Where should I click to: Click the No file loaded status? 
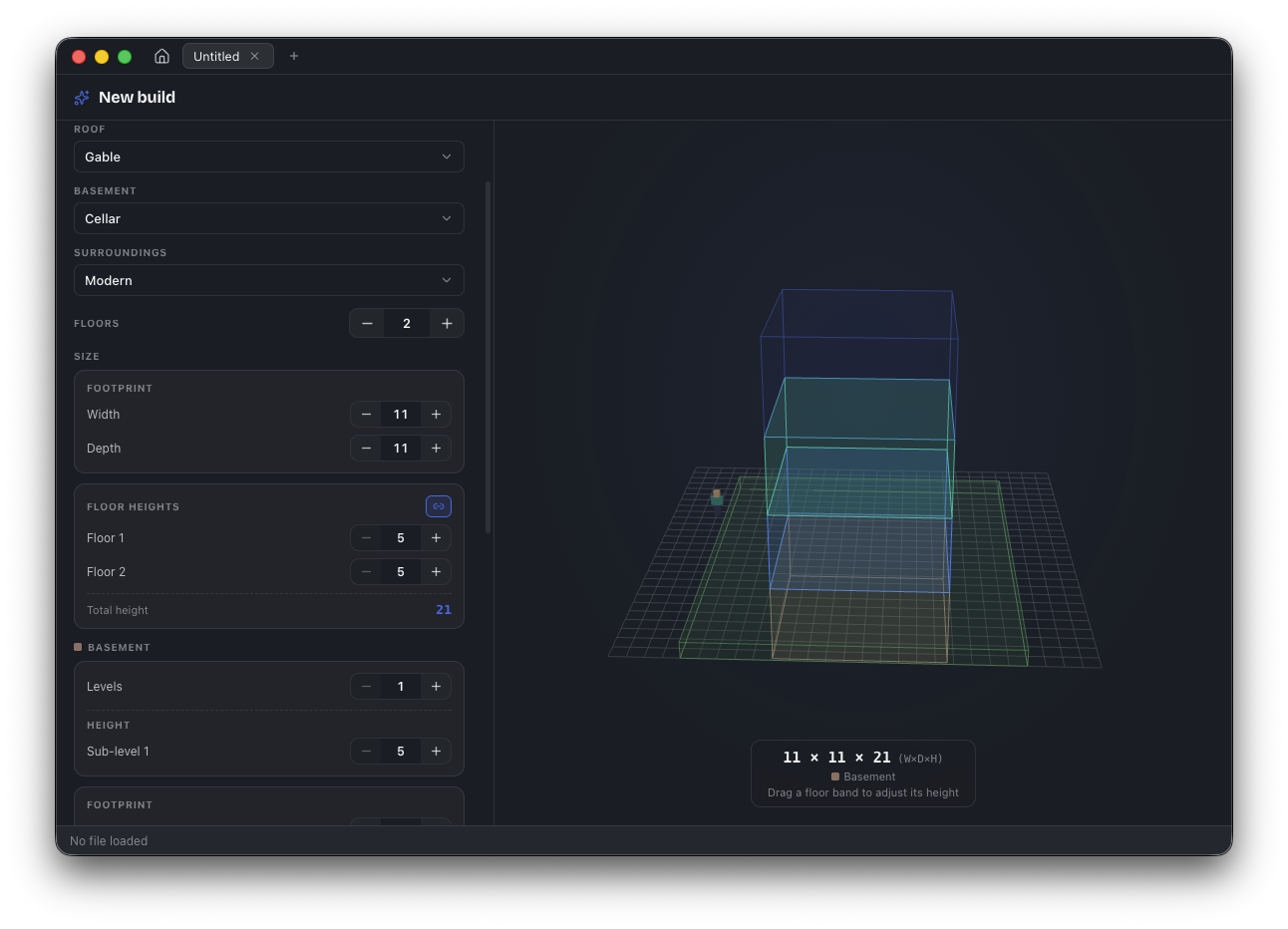click(x=109, y=841)
